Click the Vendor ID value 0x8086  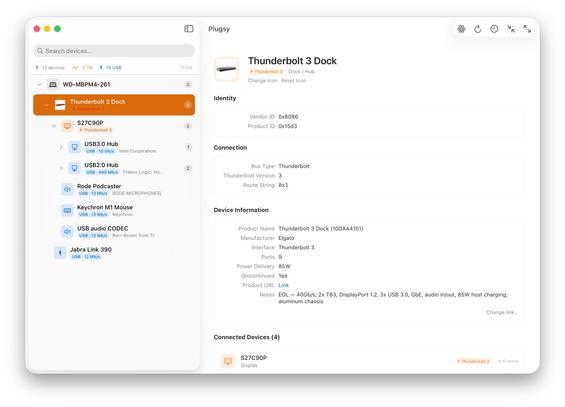click(288, 117)
